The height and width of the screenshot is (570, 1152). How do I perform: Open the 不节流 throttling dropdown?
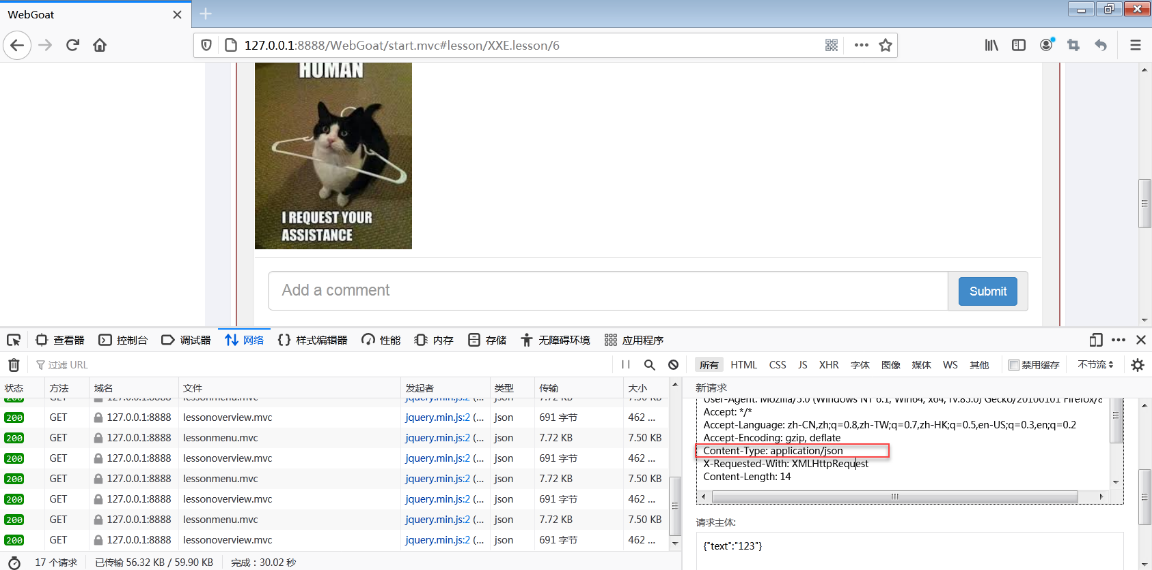pyautogui.click(x=1095, y=364)
